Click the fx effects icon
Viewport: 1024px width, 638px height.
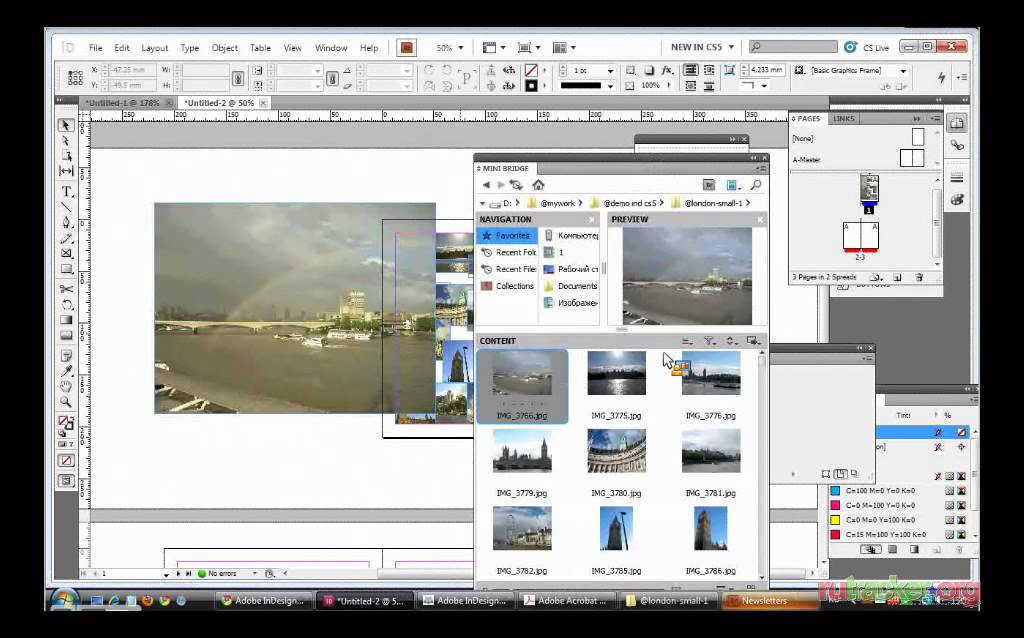click(x=667, y=70)
